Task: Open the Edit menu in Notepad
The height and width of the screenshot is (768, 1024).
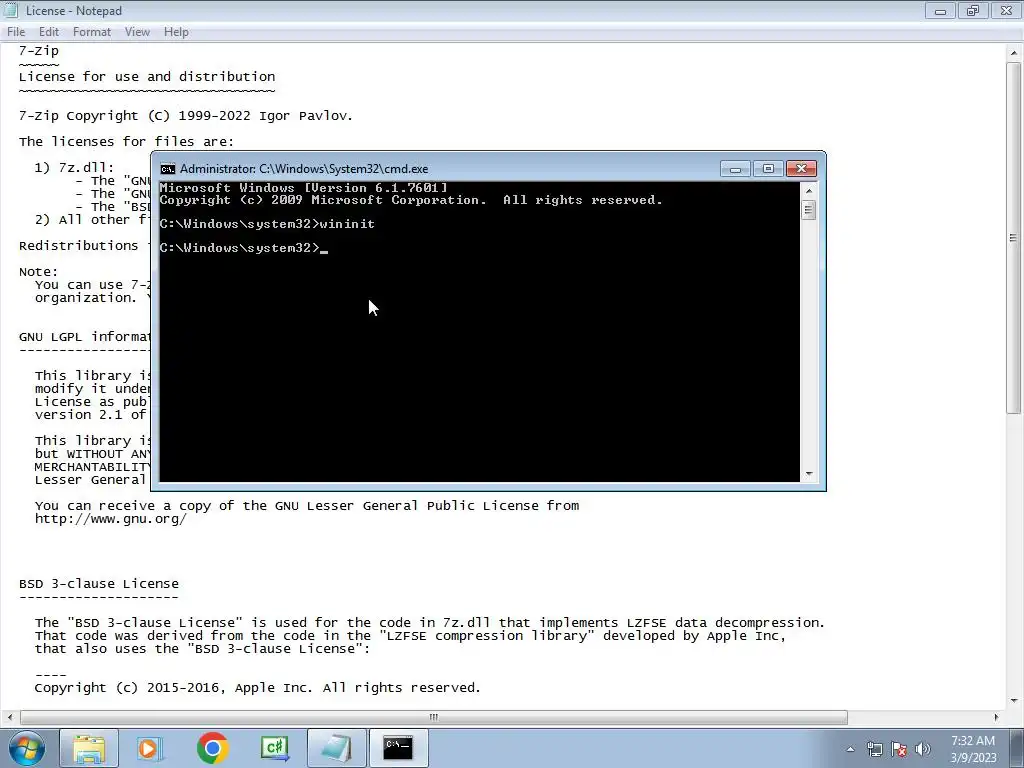Action: point(48,31)
